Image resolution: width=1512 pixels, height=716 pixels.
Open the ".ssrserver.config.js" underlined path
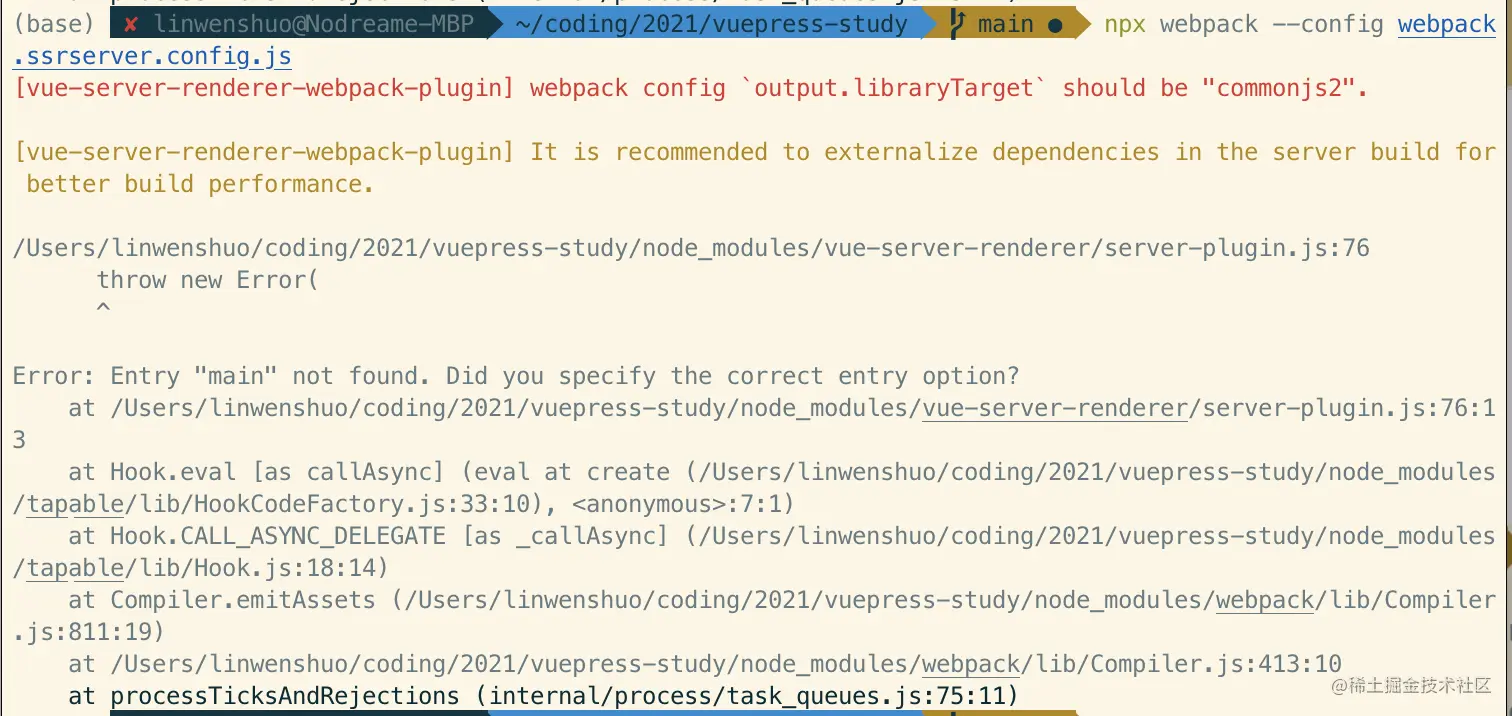point(153,57)
